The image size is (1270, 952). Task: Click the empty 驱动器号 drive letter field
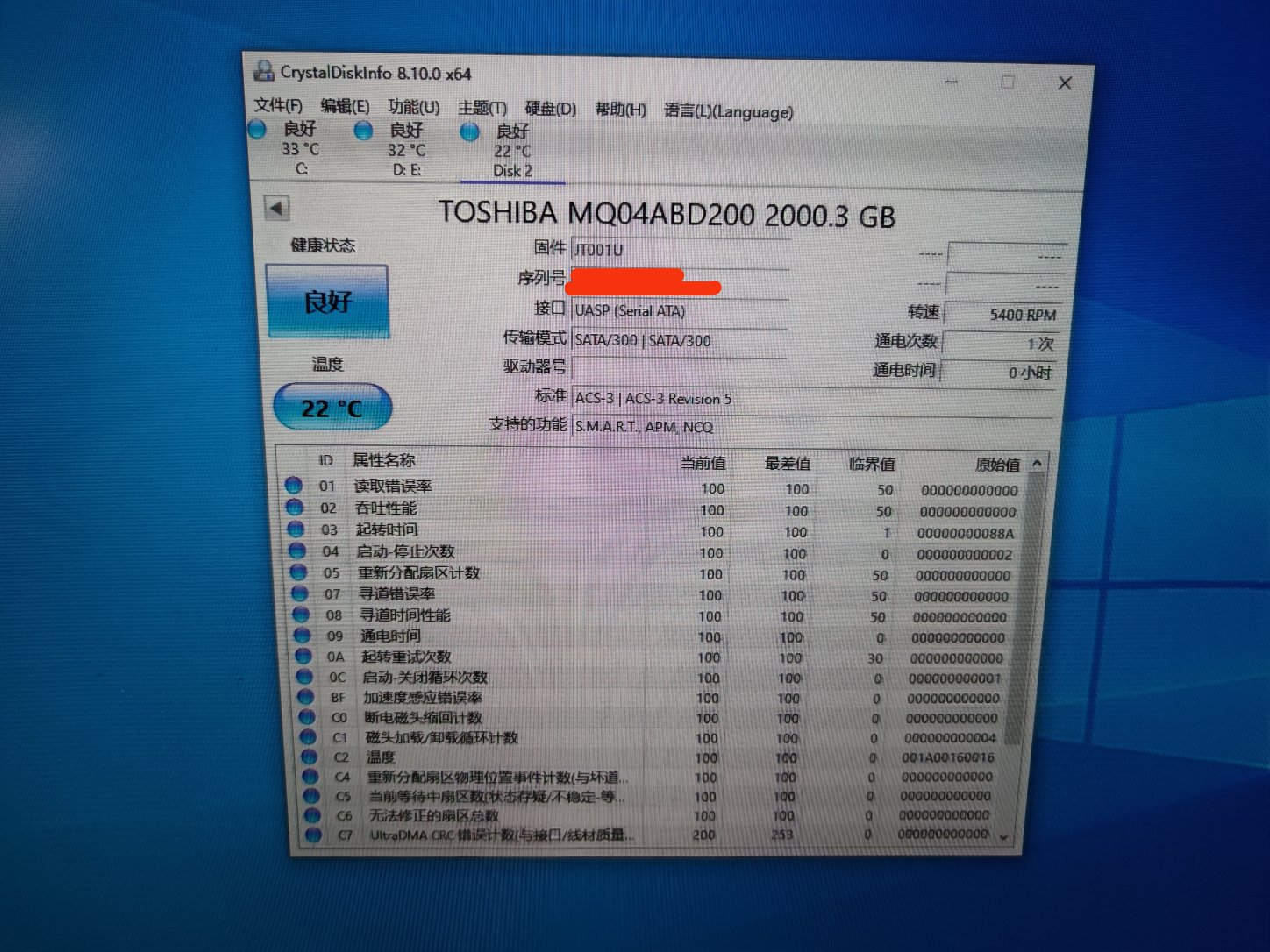pyautogui.click(x=679, y=369)
